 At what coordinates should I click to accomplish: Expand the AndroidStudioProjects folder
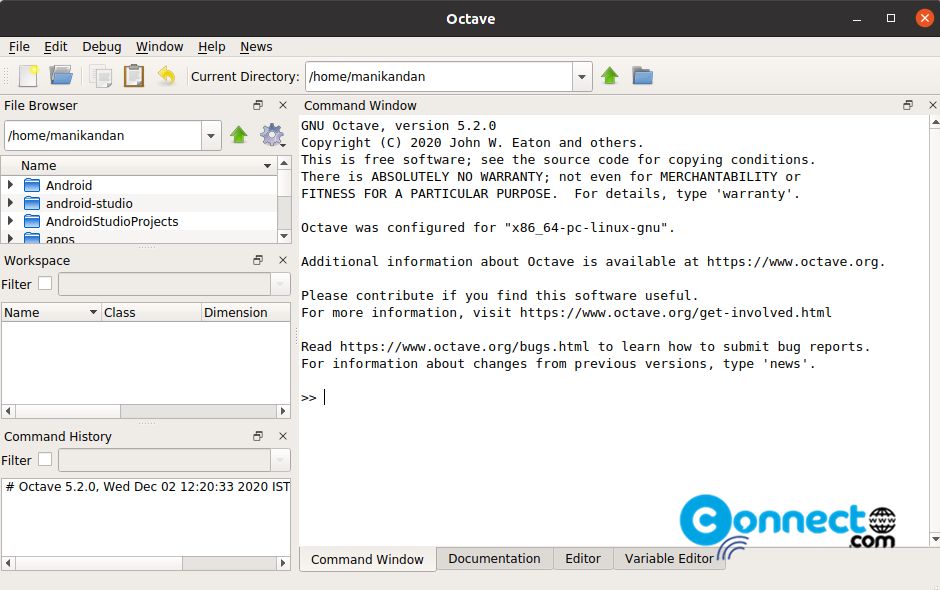click(x=10, y=221)
